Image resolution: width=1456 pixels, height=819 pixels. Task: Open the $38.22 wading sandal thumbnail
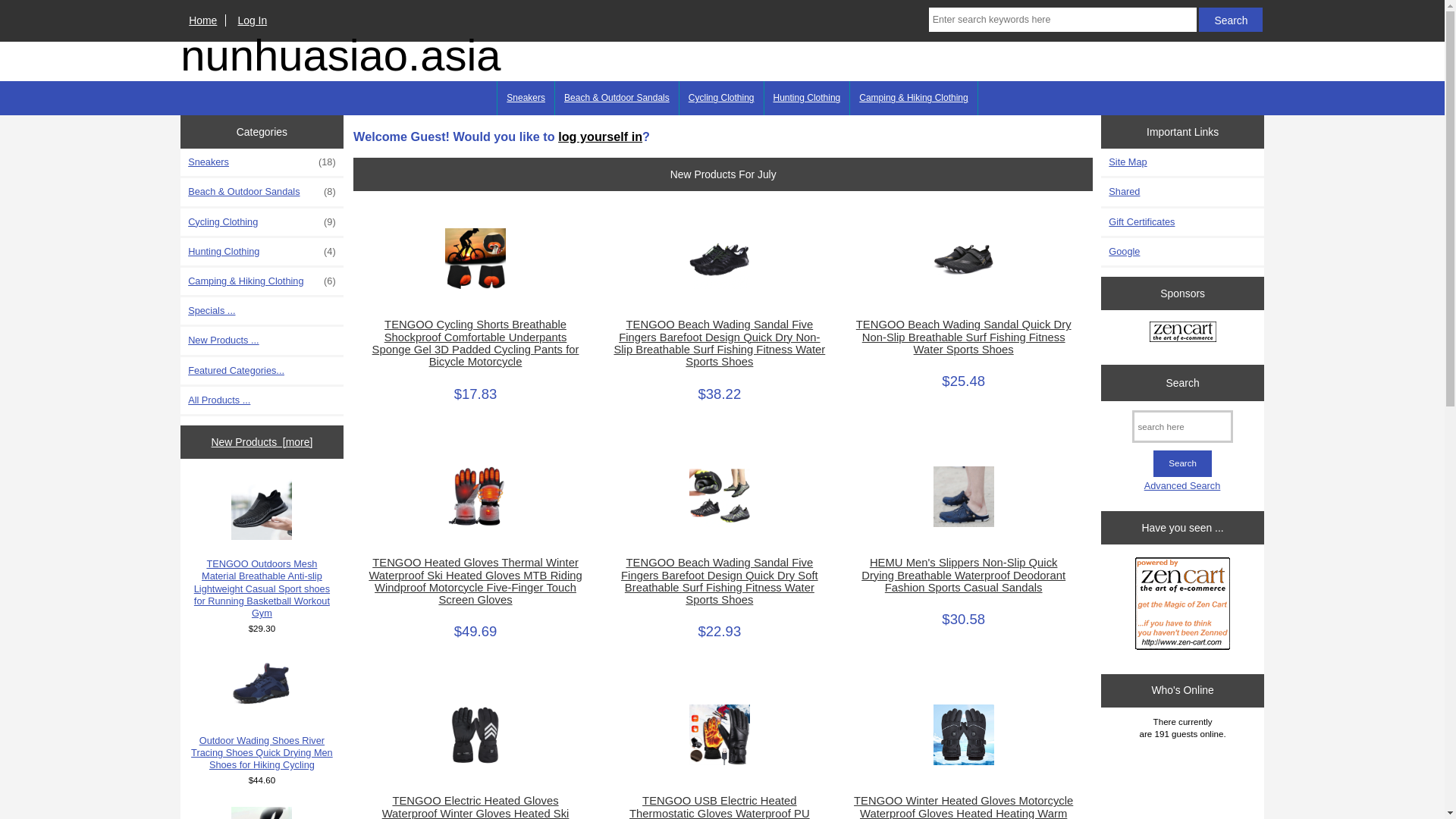pyautogui.click(x=719, y=259)
